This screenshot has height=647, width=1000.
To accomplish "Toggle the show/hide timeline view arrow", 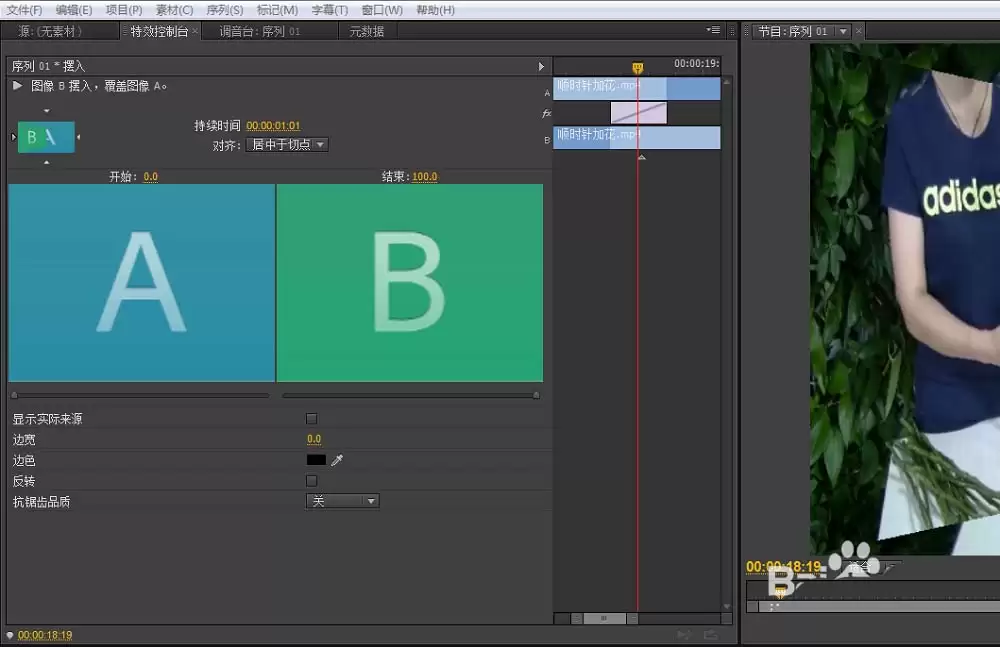I will point(541,66).
